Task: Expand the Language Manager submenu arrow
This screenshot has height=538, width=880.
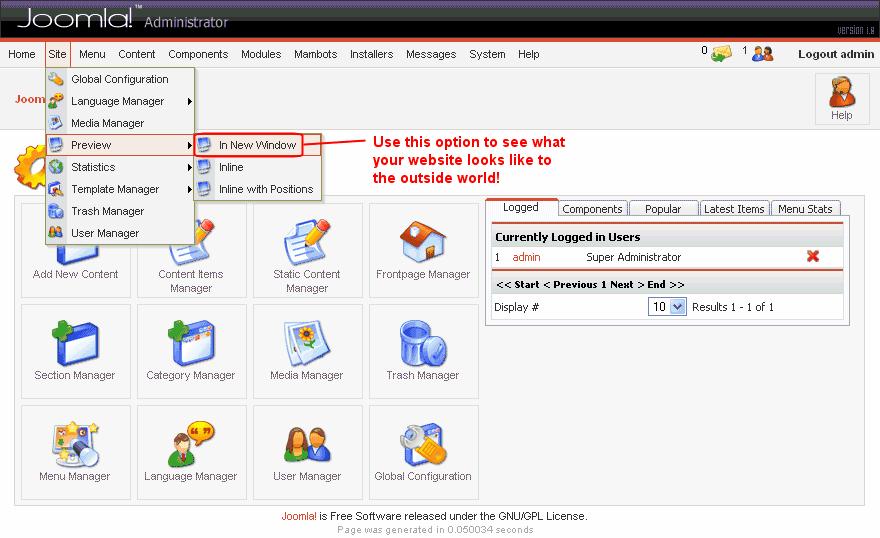Action: [190, 102]
